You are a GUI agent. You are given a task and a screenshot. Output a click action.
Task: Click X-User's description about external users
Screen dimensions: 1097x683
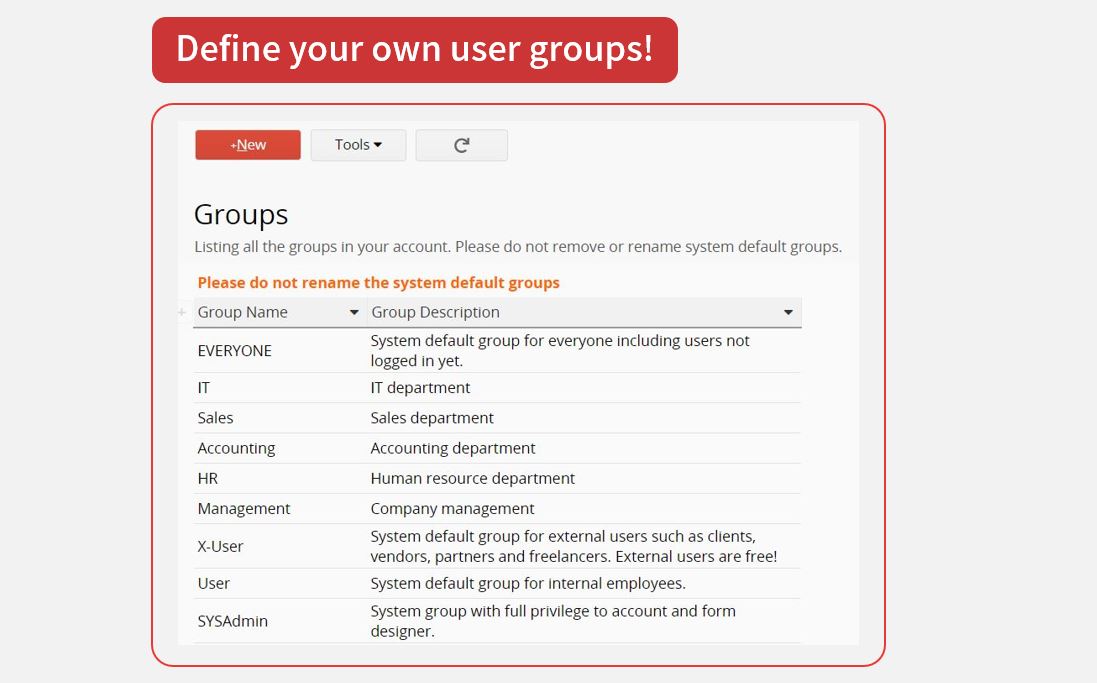574,547
